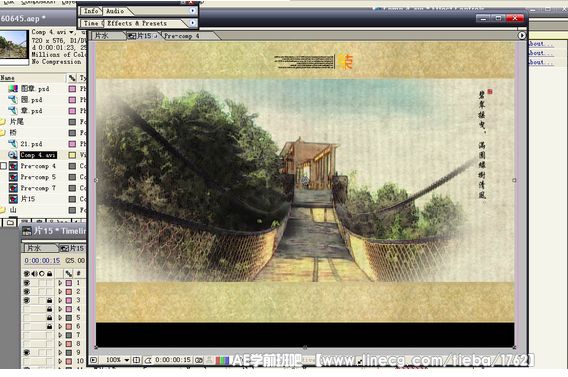
Task: Switch to the Pre-comp 4 viewer tab
Action: point(182,36)
